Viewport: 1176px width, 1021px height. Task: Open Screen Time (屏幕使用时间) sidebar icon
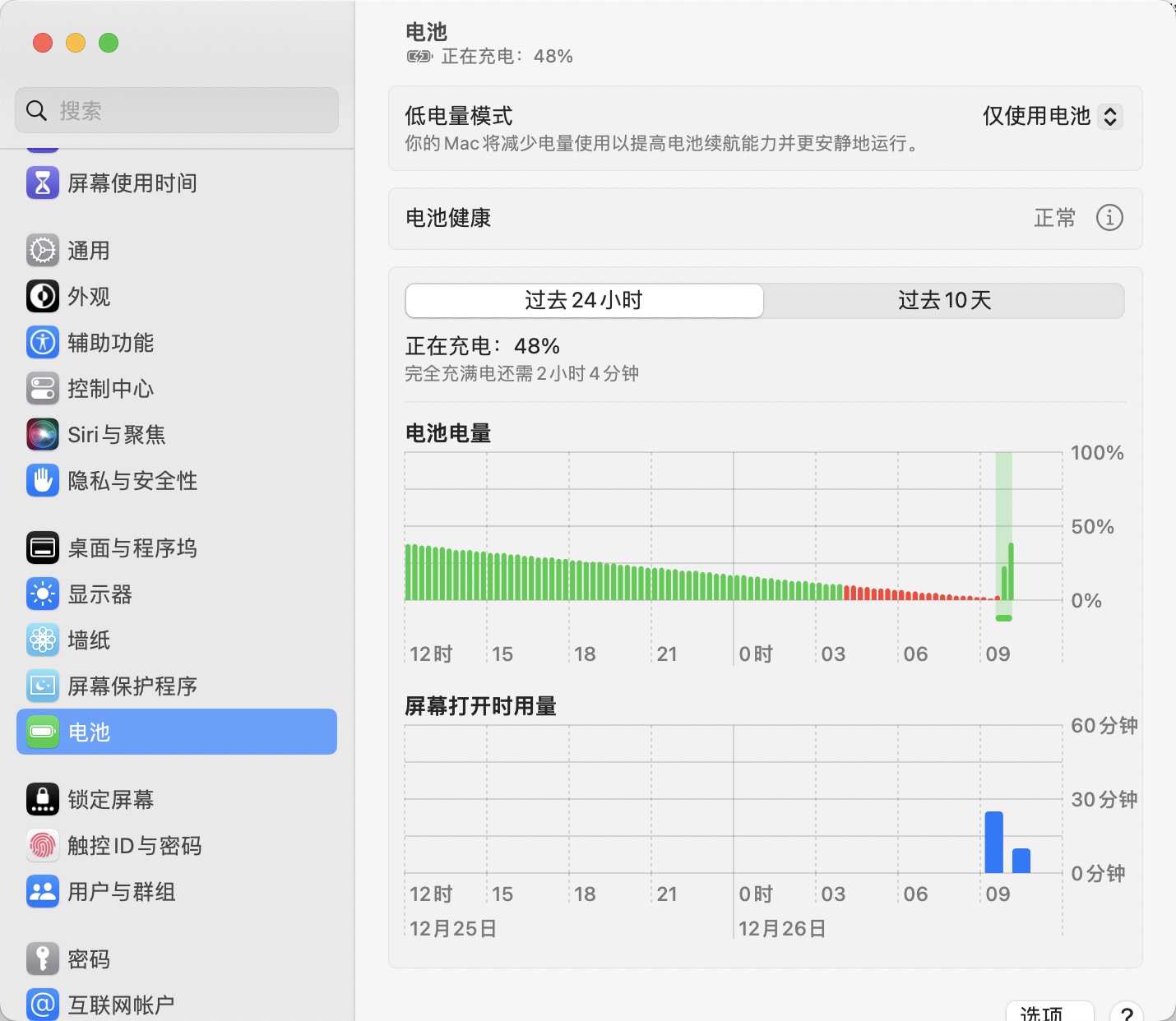43,183
